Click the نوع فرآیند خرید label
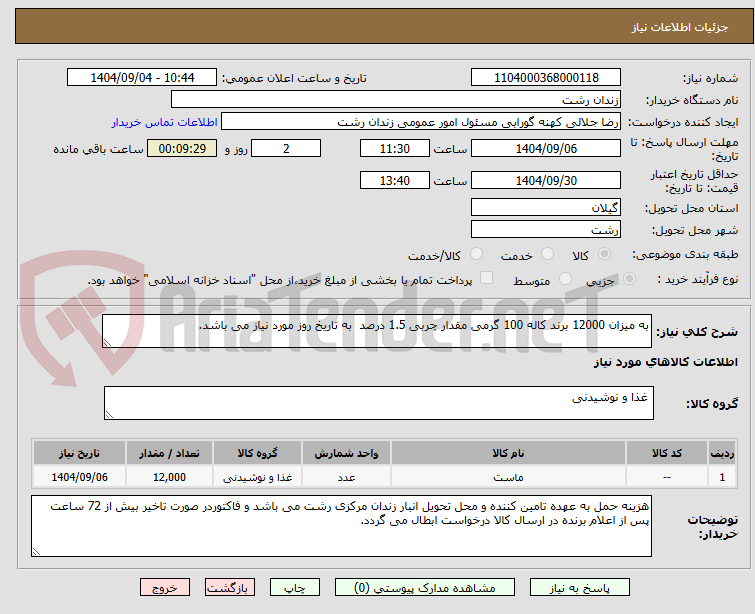755x614 pixels. [698, 279]
